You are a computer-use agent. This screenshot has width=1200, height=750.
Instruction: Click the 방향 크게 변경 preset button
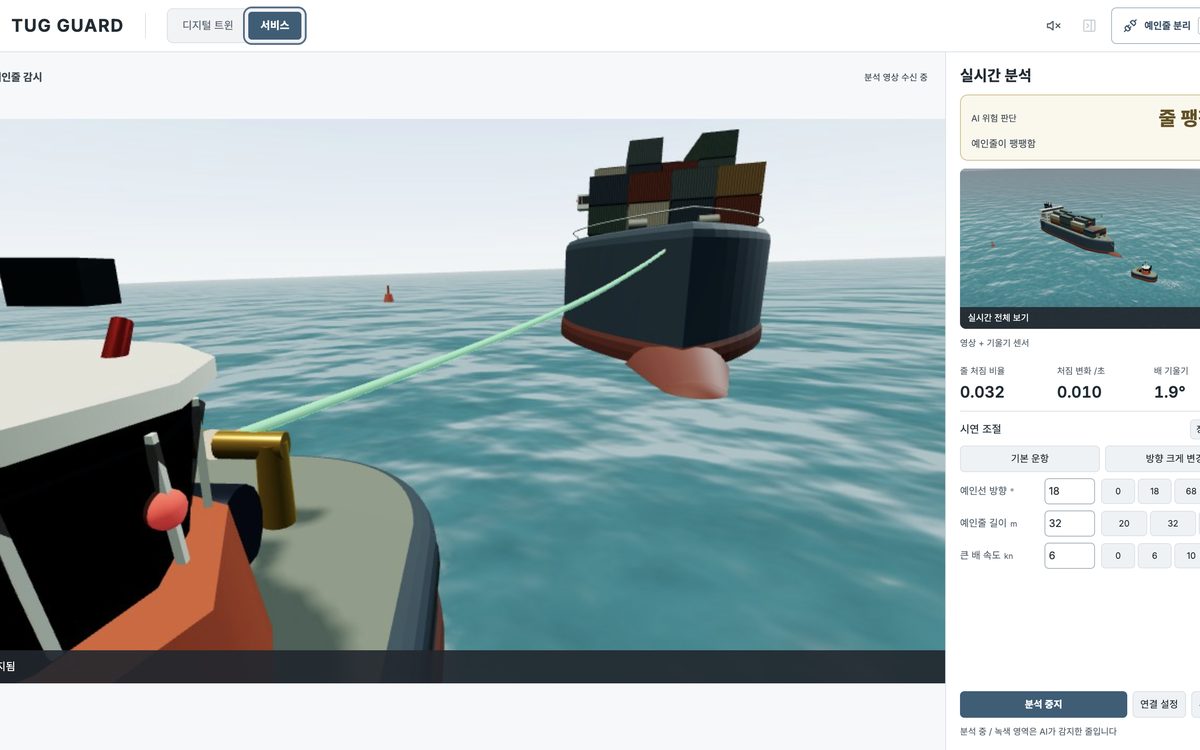click(1153, 459)
